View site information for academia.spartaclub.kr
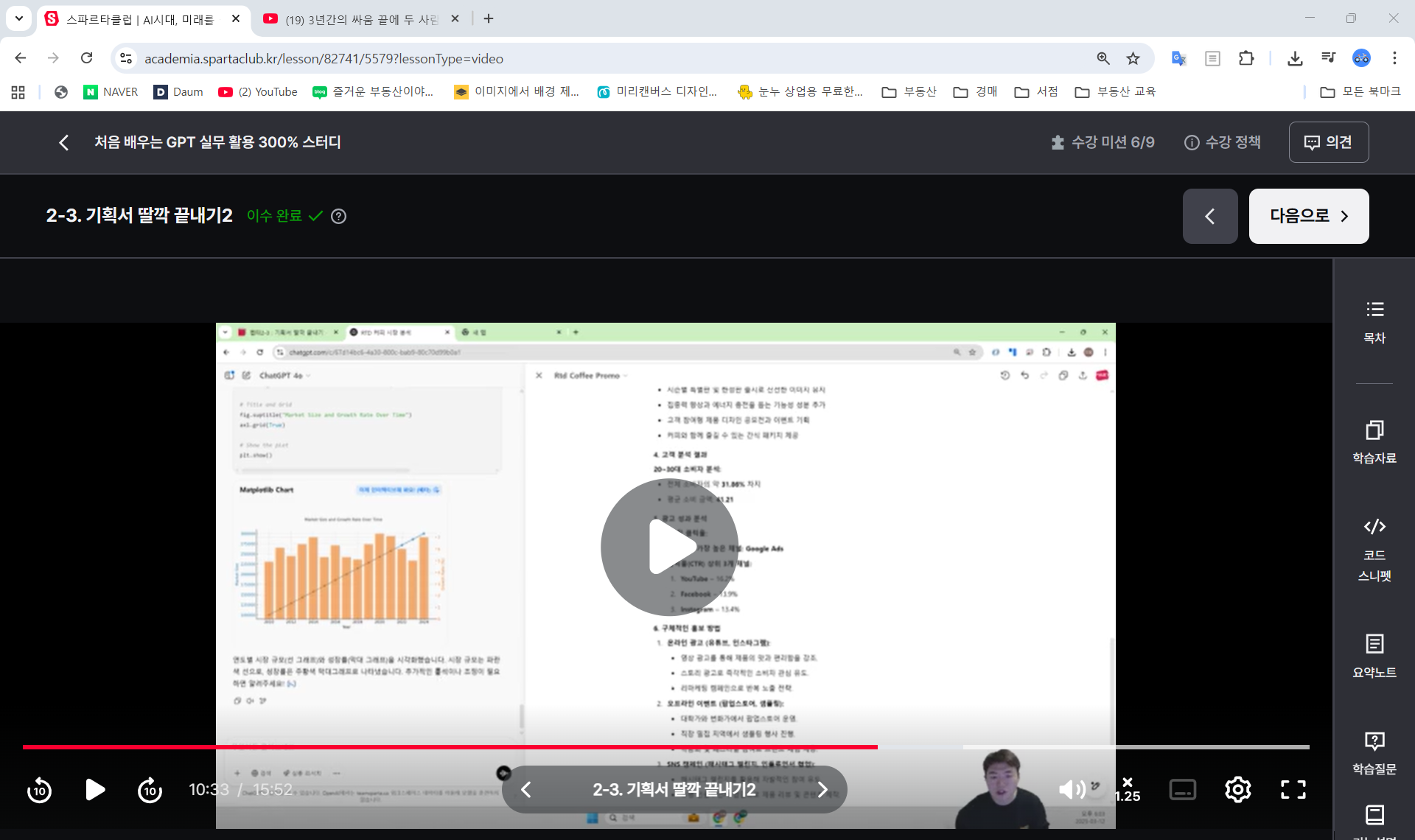Viewport: 1415px width, 840px height. pos(126,58)
